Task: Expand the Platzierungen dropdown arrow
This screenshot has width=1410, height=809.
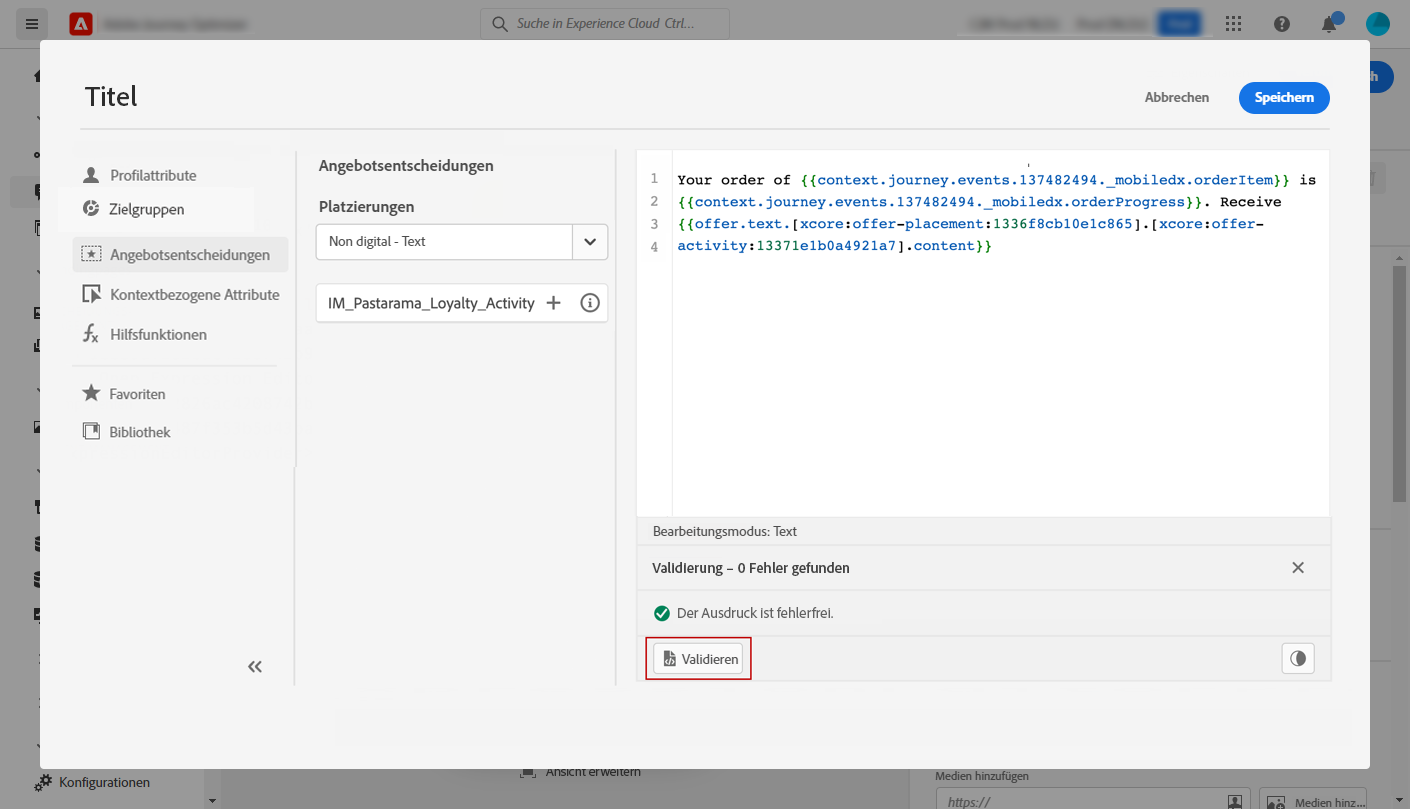Action: (x=590, y=242)
